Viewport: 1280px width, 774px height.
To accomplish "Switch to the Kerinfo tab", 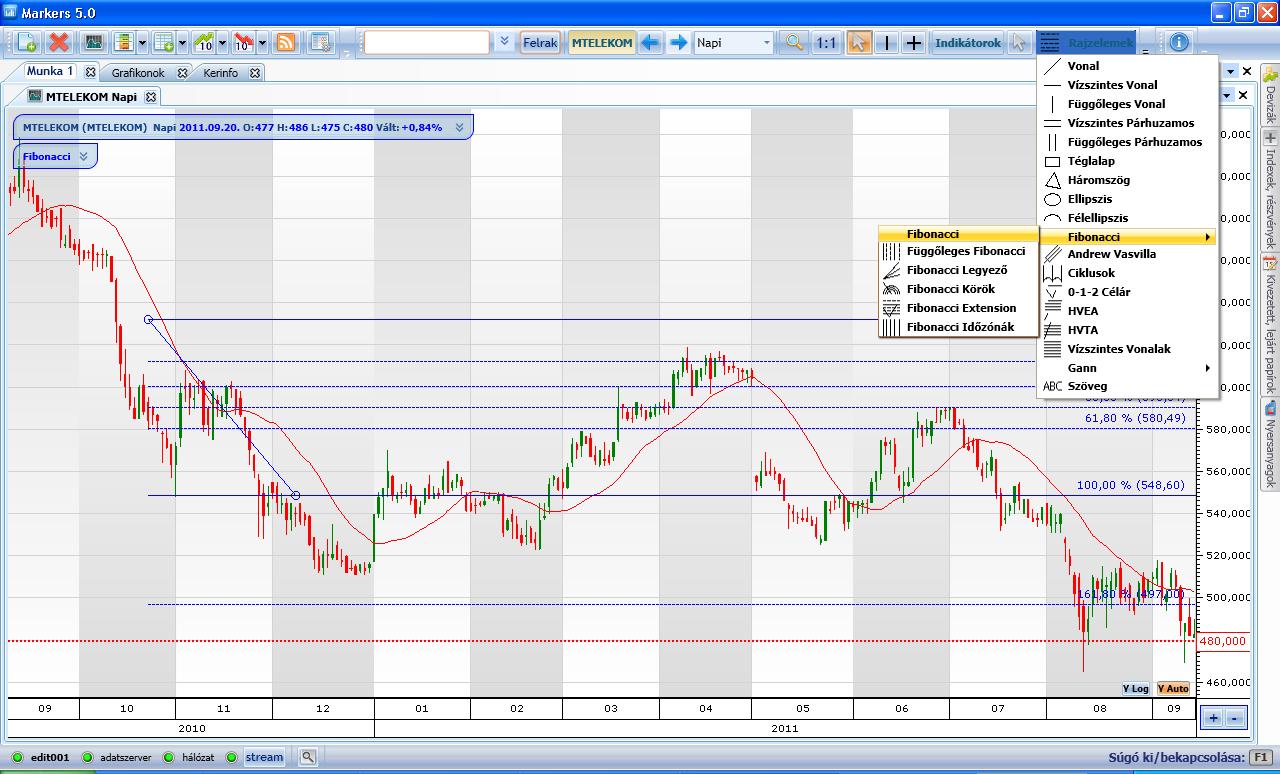I will [x=220, y=73].
